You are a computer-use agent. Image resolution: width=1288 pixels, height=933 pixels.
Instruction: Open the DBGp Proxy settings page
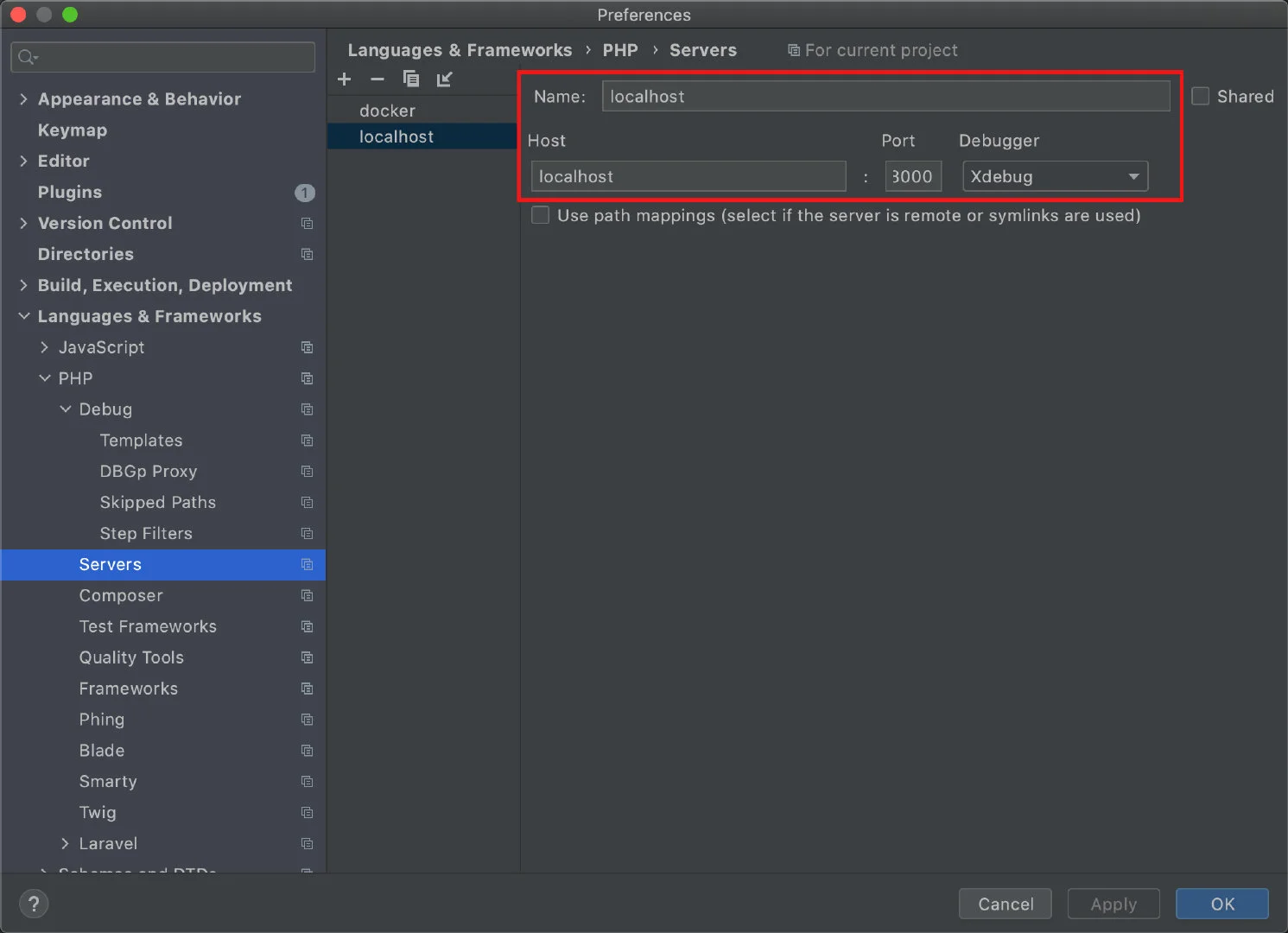pos(149,471)
